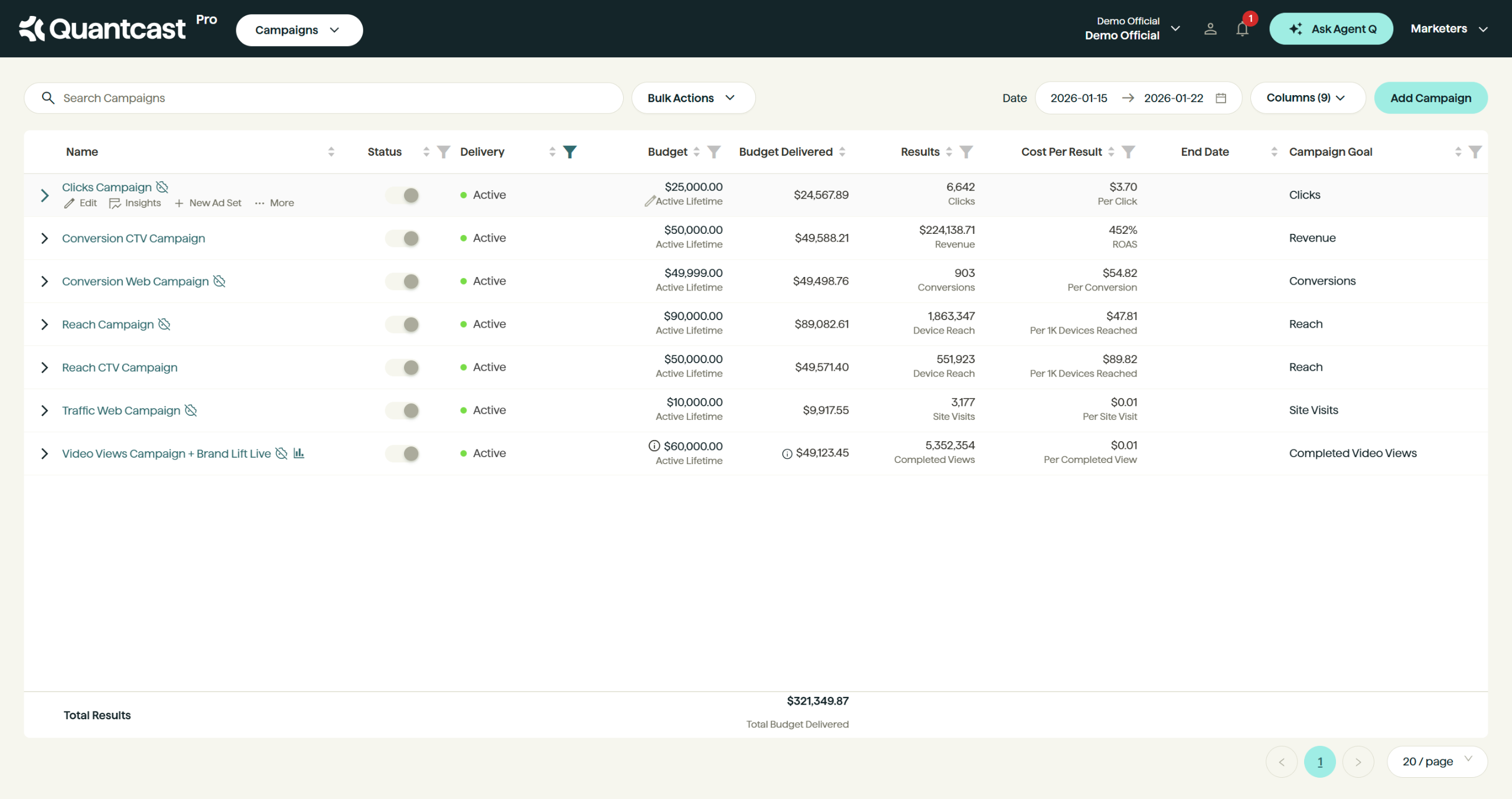Click the Delivery column filter icon
The image size is (1512, 799).
click(x=569, y=152)
